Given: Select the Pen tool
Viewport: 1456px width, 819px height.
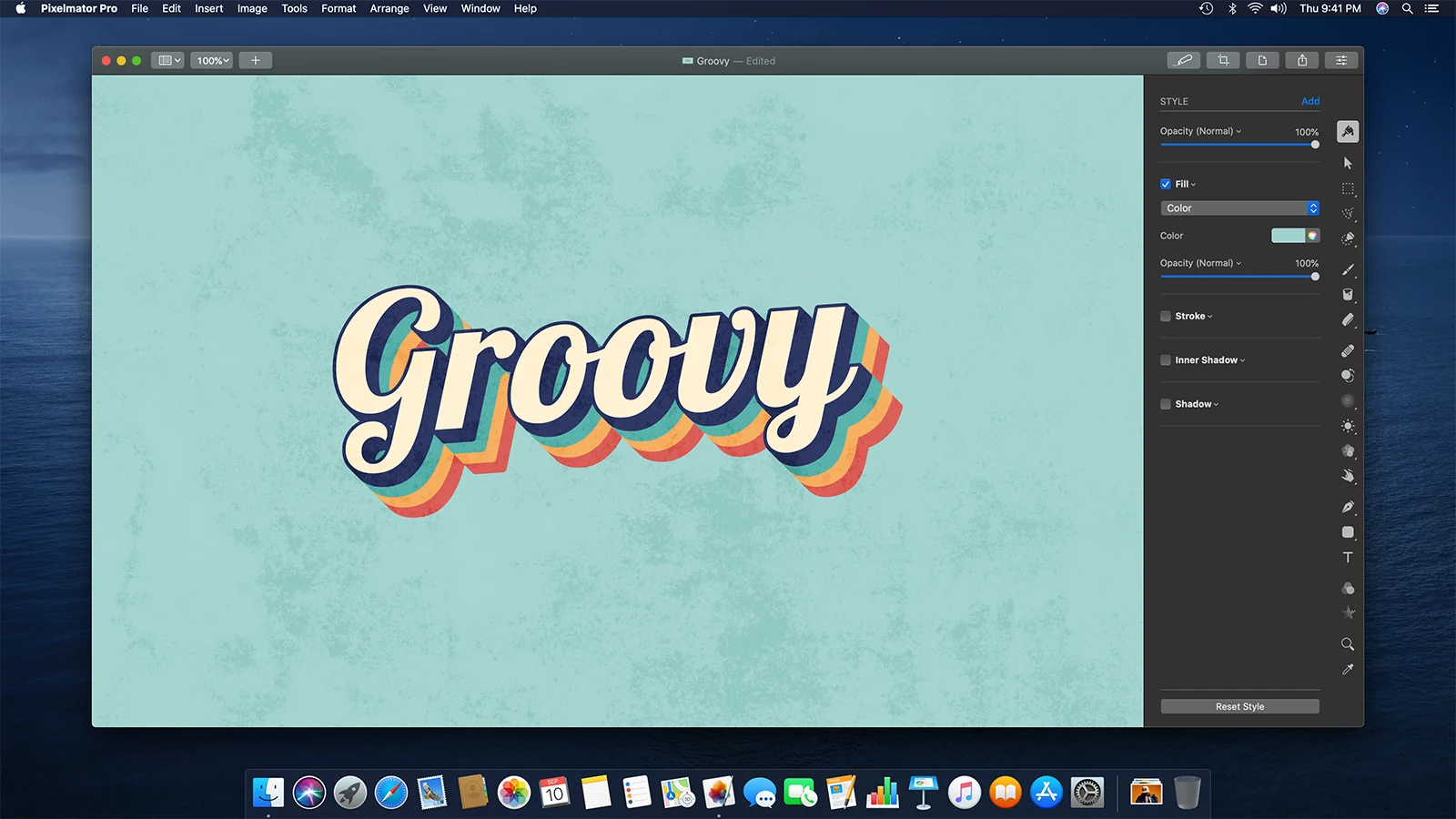Looking at the screenshot, I should click(x=1348, y=507).
